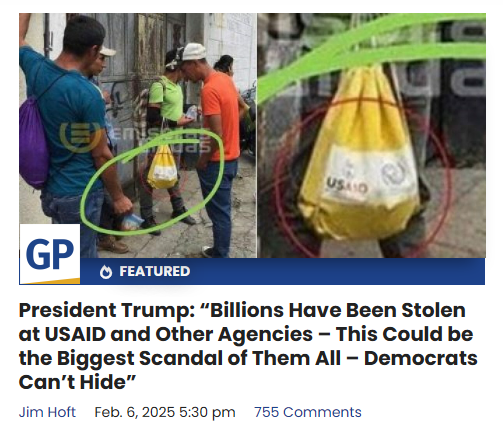Click the purple backpack in photo

tap(33, 142)
